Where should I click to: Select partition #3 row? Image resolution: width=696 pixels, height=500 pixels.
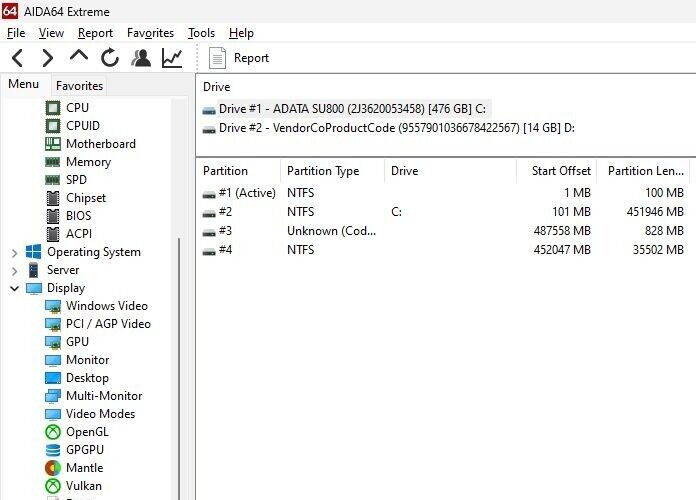point(444,231)
